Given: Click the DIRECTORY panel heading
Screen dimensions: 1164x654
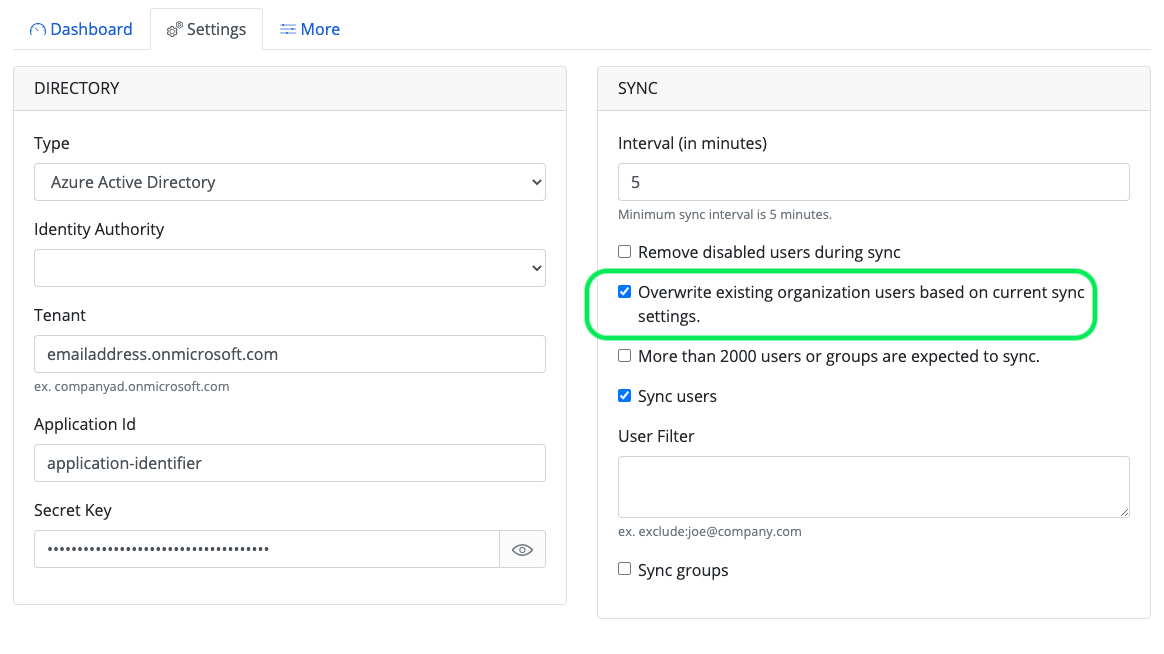Looking at the screenshot, I should (x=76, y=88).
